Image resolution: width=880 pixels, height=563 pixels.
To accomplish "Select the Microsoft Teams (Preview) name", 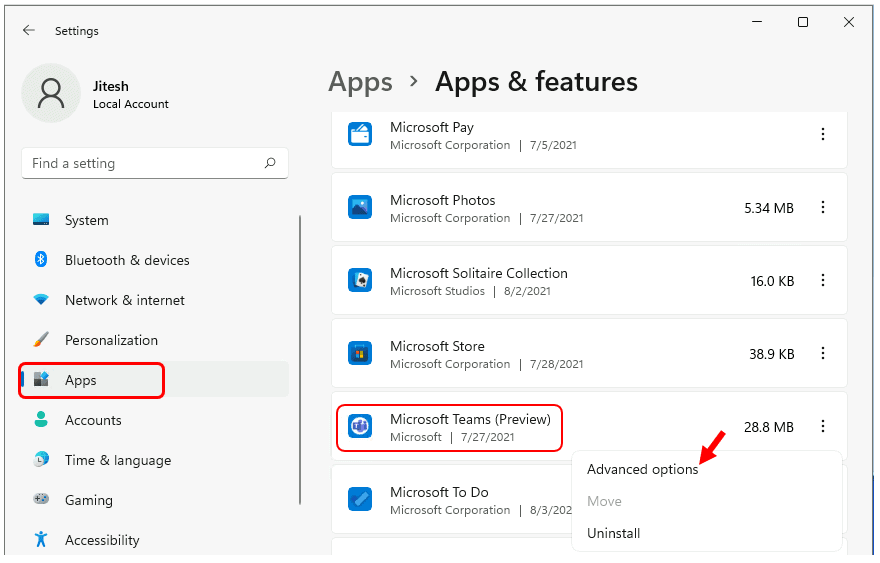I will [470, 419].
